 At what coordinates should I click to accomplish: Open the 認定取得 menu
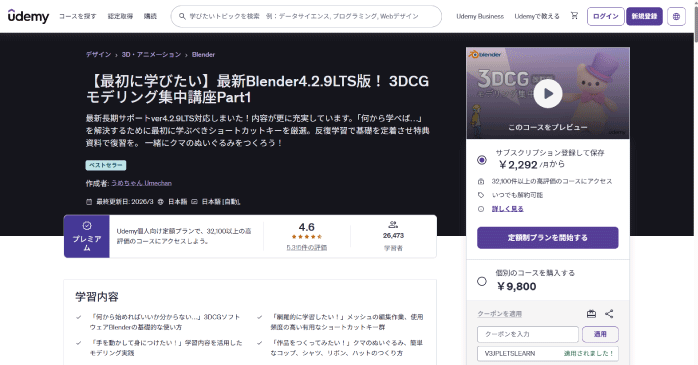click(x=120, y=16)
